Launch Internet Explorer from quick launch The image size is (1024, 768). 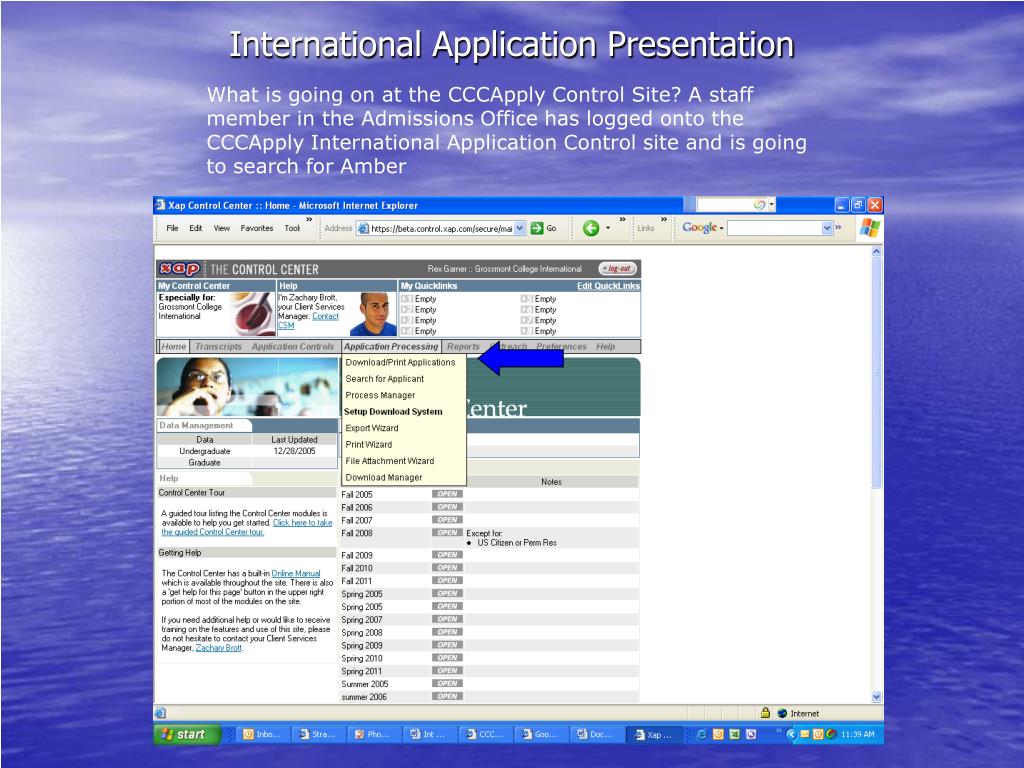point(701,734)
